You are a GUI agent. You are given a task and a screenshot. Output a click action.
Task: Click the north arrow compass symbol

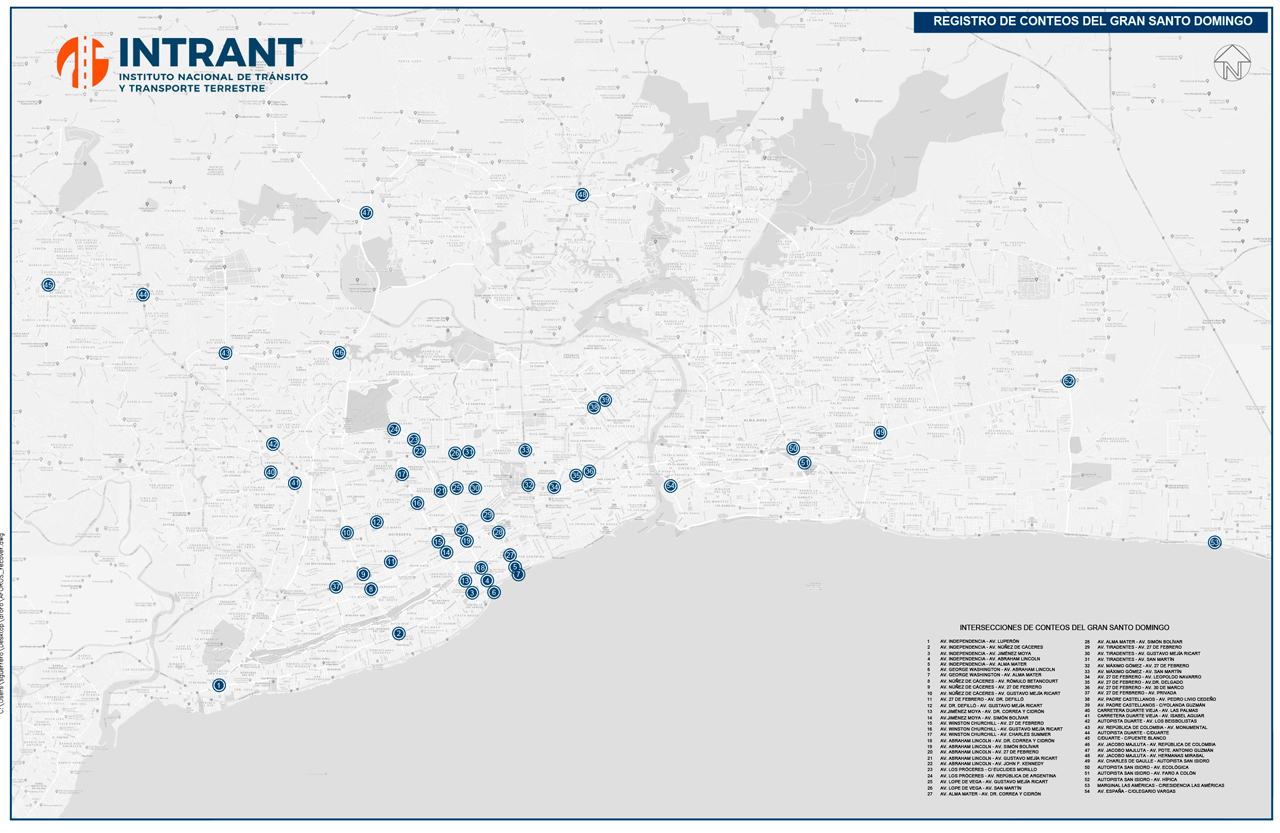click(x=1234, y=63)
